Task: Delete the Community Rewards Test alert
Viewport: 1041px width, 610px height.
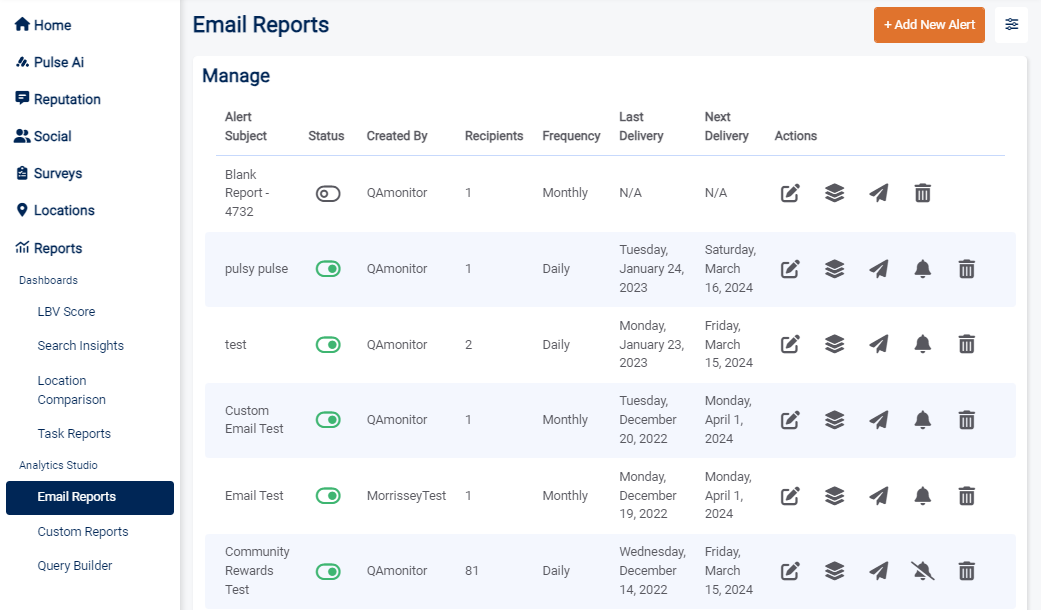Action: point(966,570)
